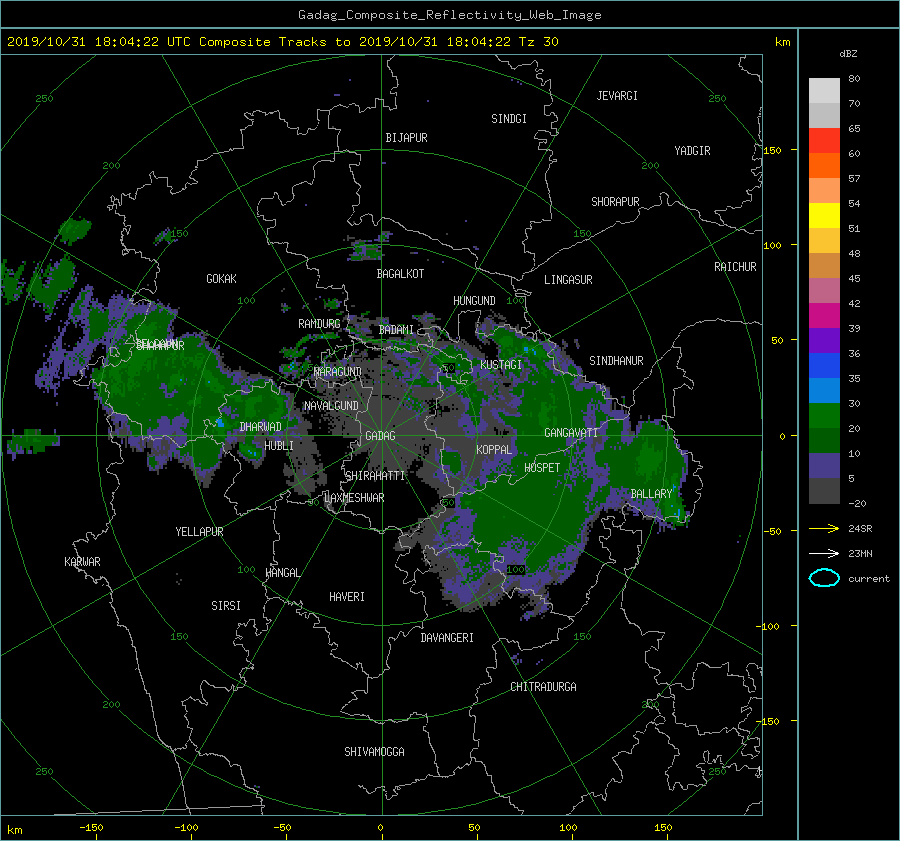Click the 'HAVERI' city label
The image size is (900, 841).
[x=347, y=597]
